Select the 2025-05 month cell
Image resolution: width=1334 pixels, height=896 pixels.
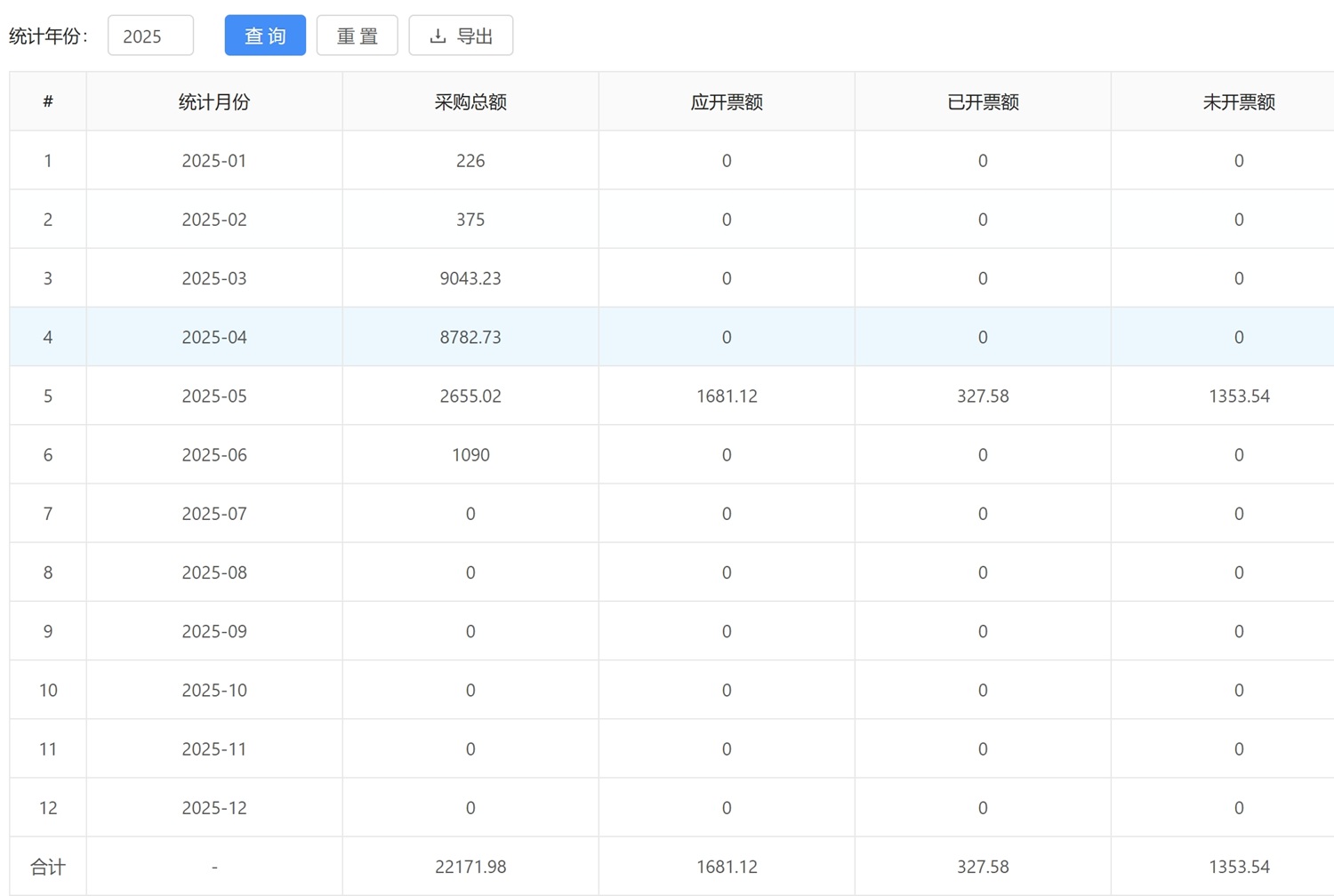tap(214, 396)
